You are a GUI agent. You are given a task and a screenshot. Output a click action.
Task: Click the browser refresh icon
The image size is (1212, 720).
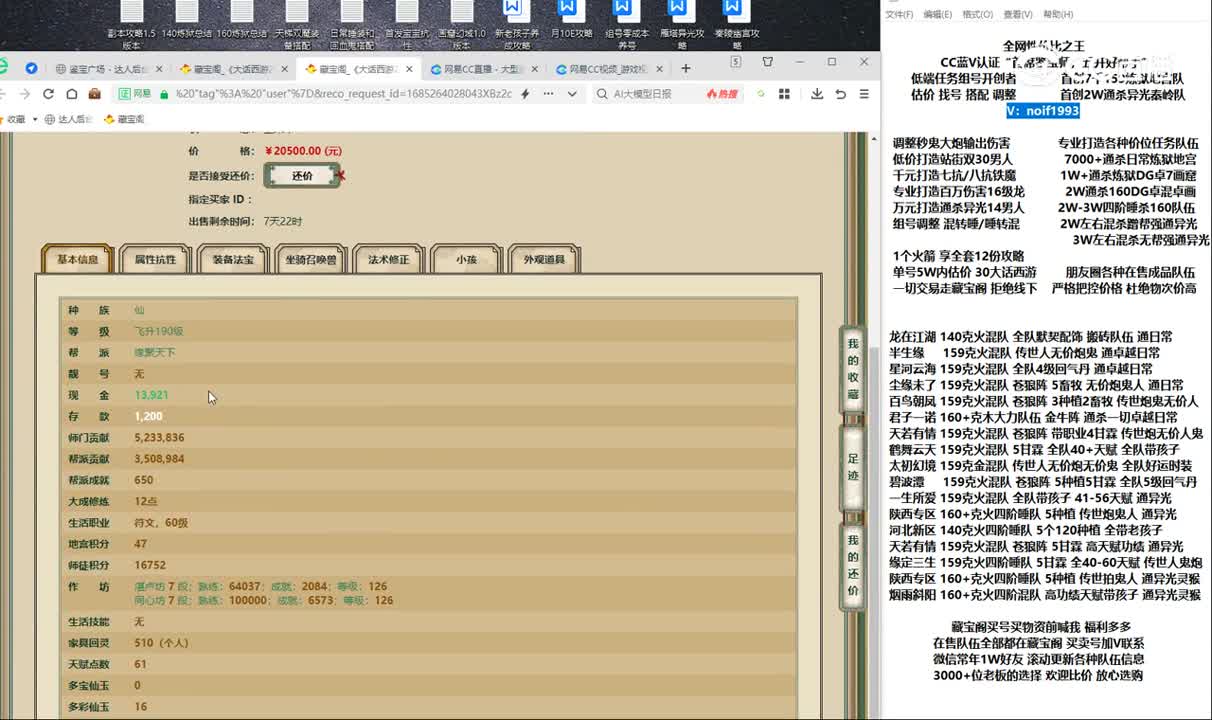(47, 94)
